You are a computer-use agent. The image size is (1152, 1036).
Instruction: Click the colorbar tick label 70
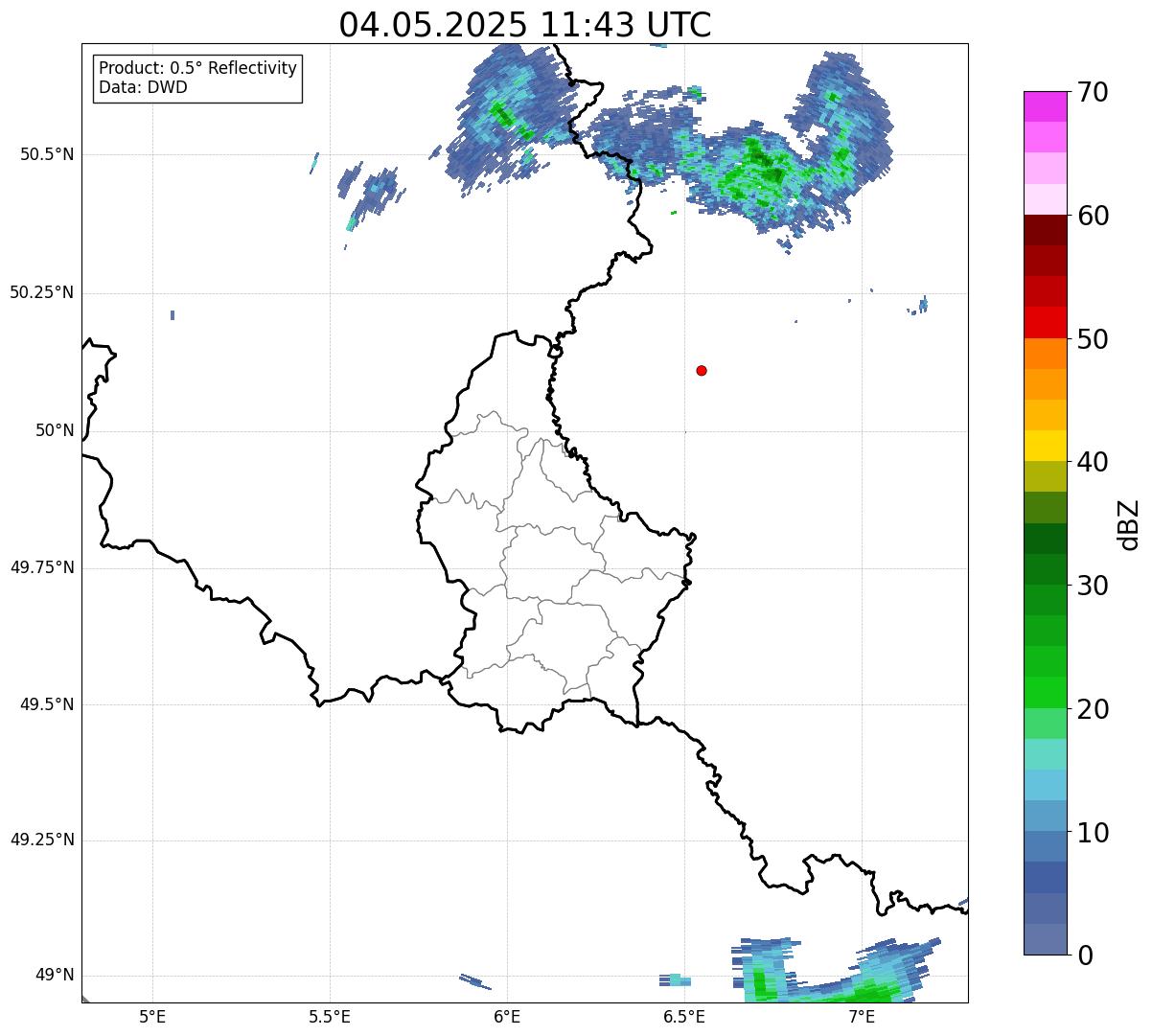[1093, 93]
